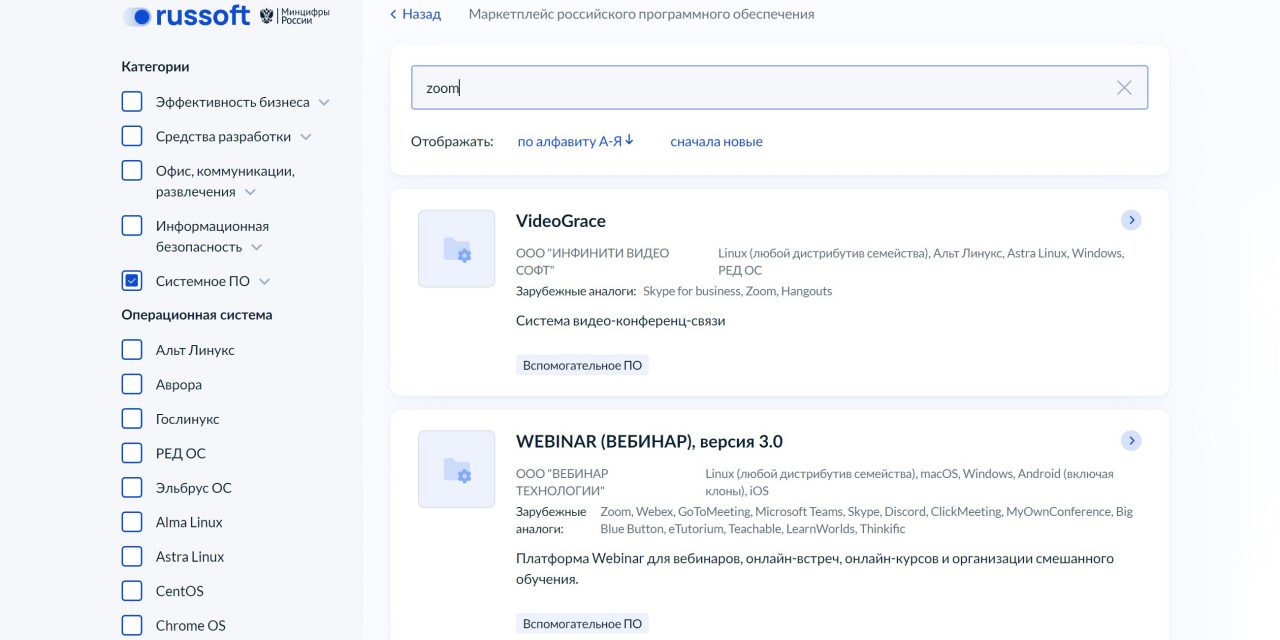The width and height of the screenshot is (1280, 640).
Task: Expand Информационная безопасность chevron
Action: [257, 247]
